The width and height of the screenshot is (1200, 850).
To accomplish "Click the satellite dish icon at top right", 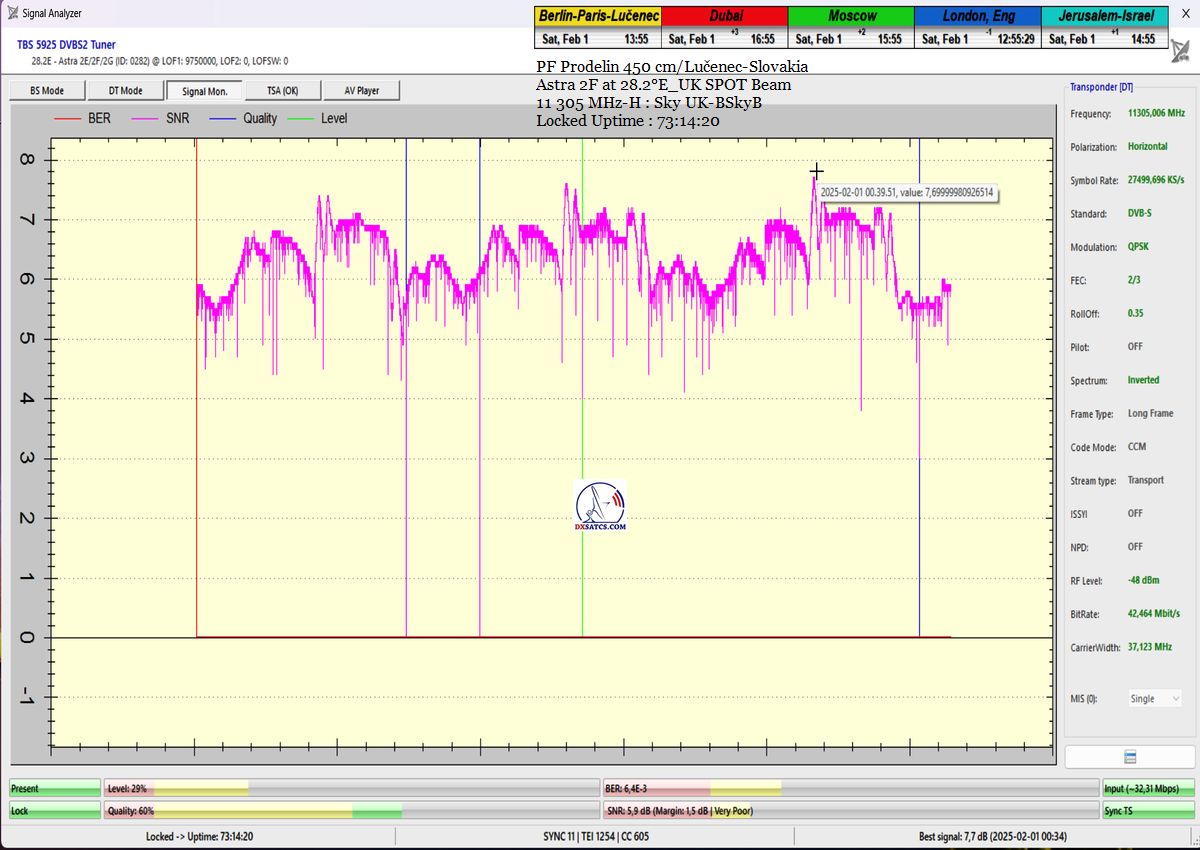I will tap(1180, 54).
